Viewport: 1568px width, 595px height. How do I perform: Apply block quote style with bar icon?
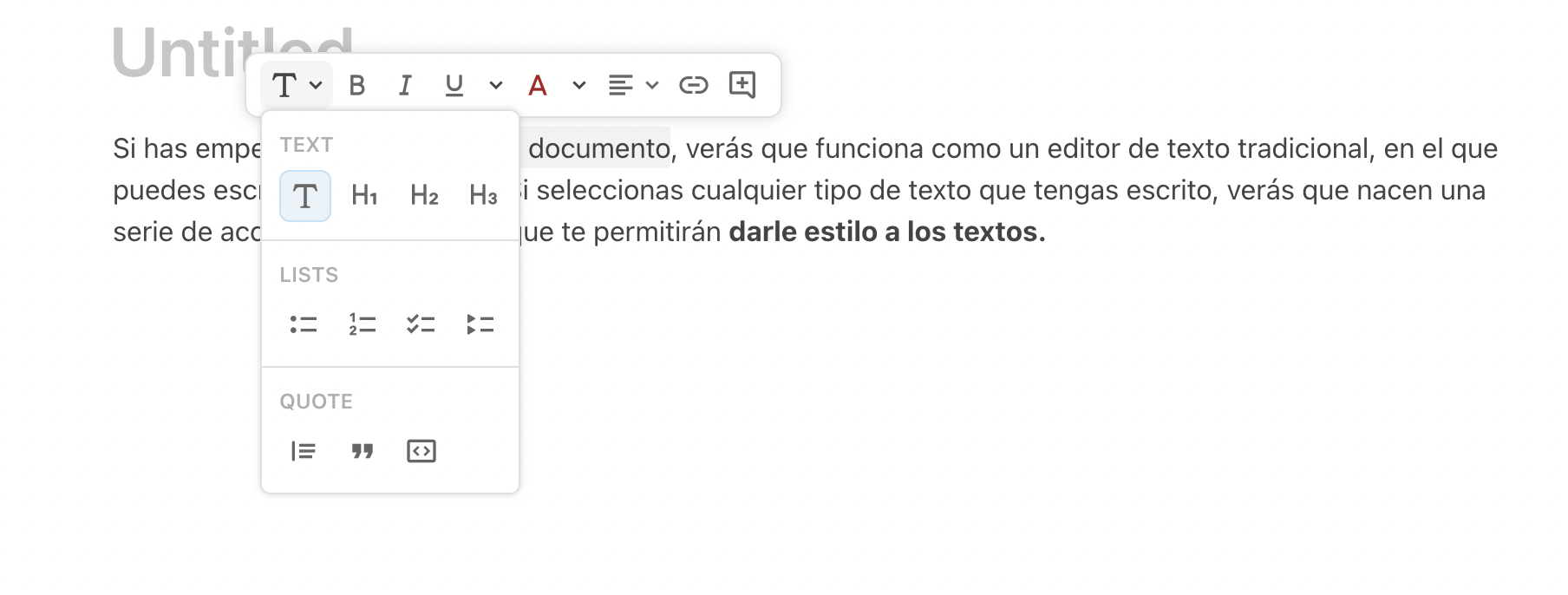pyautogui.click(x=304, y=451)
